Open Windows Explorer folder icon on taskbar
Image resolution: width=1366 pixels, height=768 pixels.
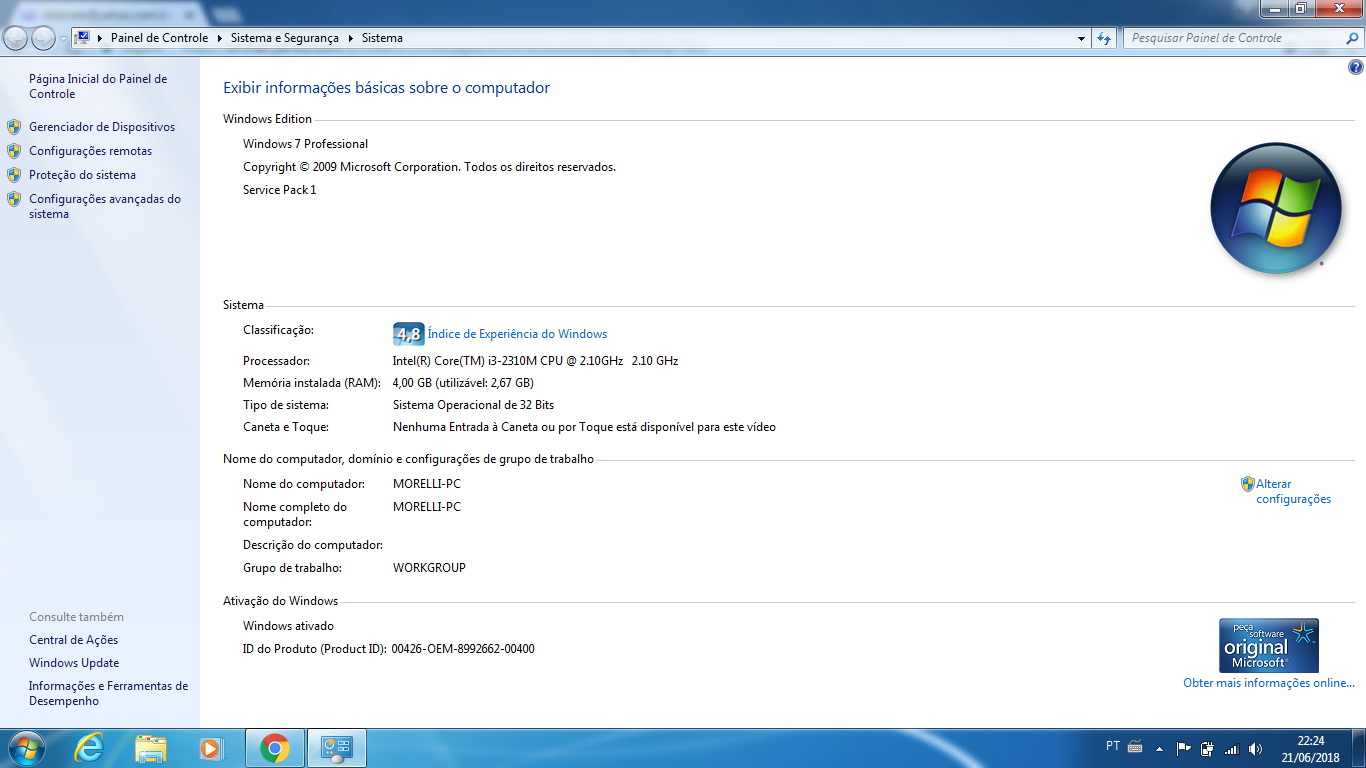click(x=151, y=748)
